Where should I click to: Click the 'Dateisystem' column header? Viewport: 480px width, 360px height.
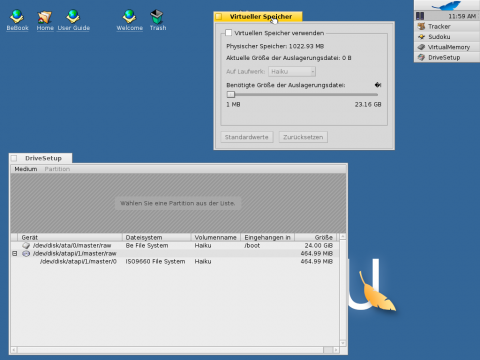pos(157,237)
